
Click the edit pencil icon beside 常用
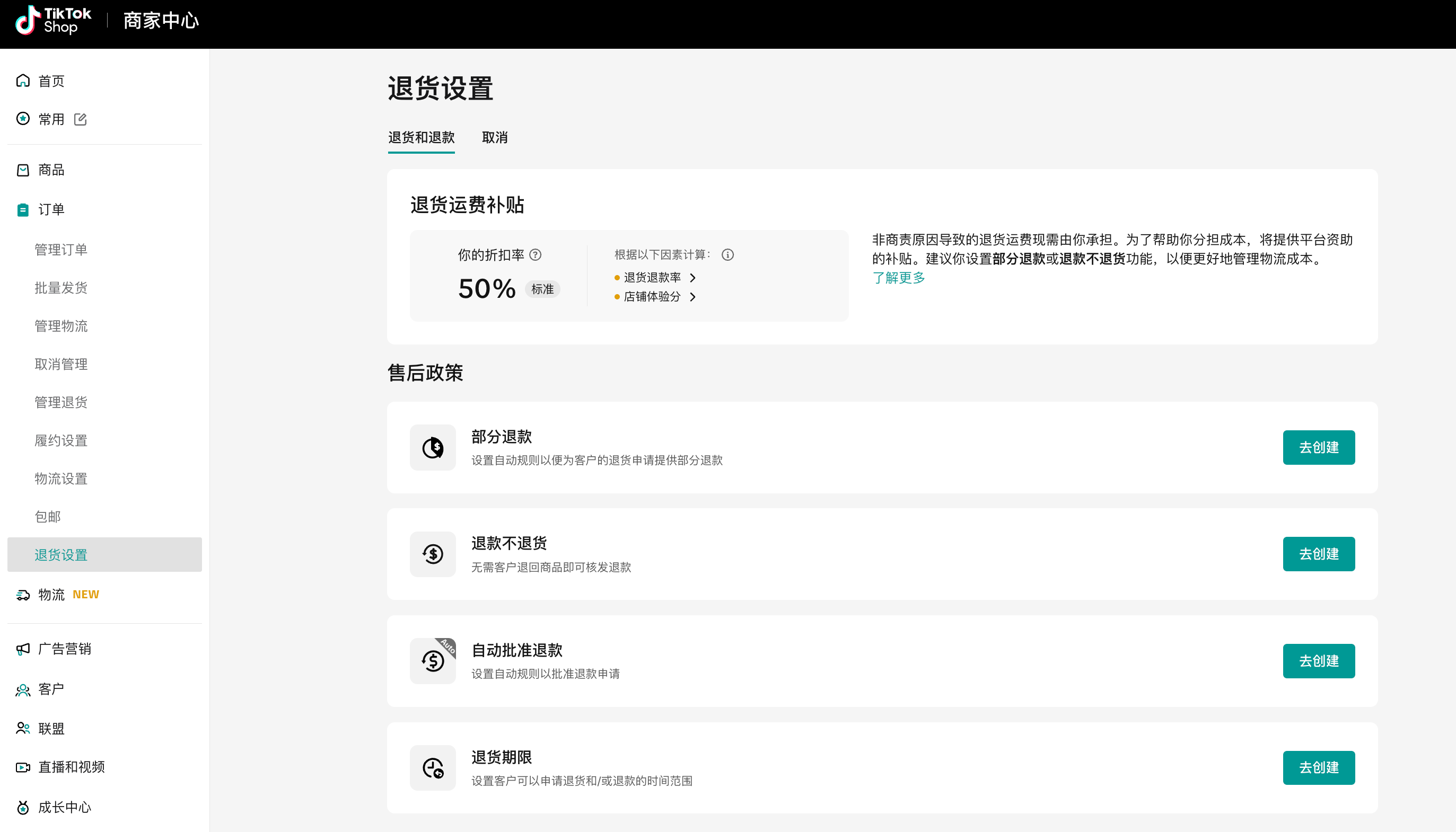(80, 119)
